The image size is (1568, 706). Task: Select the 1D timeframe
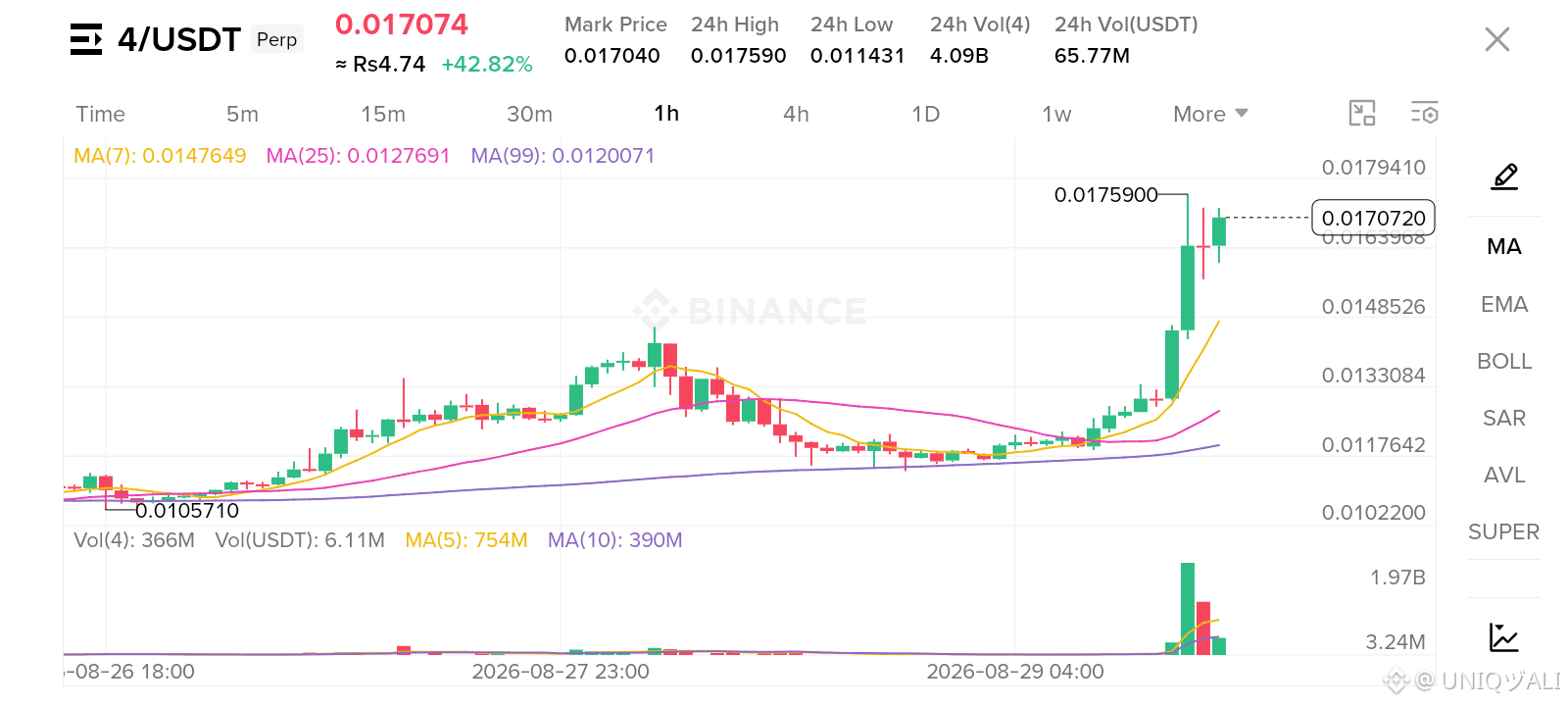click(925, 114)
